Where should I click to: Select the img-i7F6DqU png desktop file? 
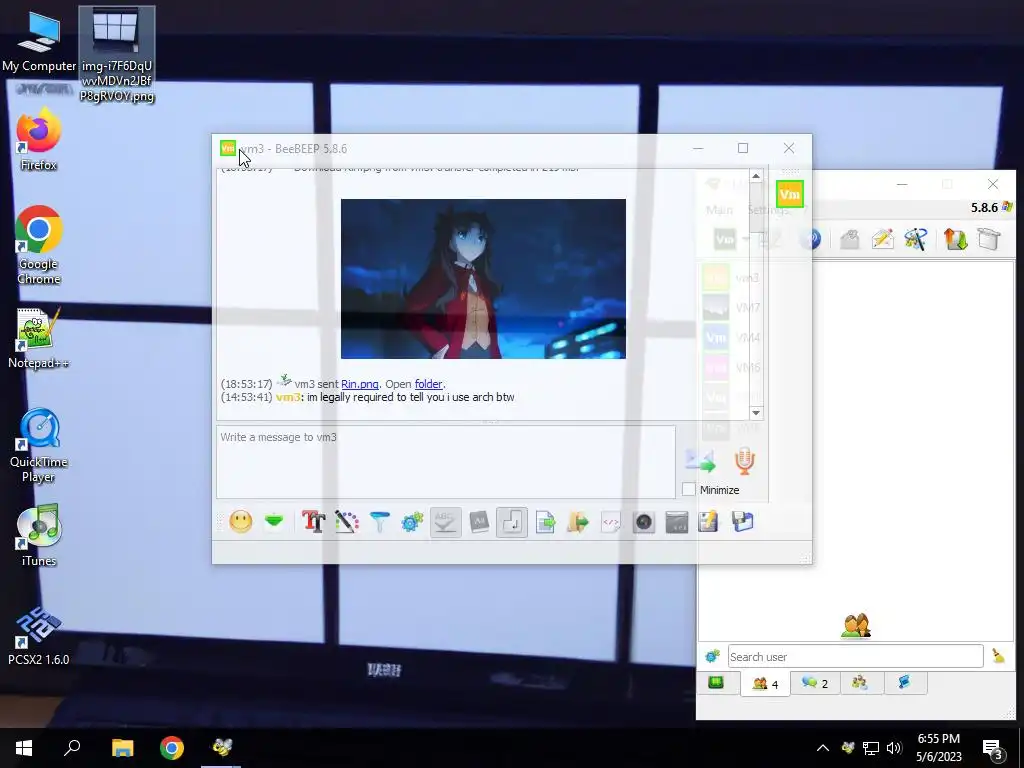[x=116, y=56]
